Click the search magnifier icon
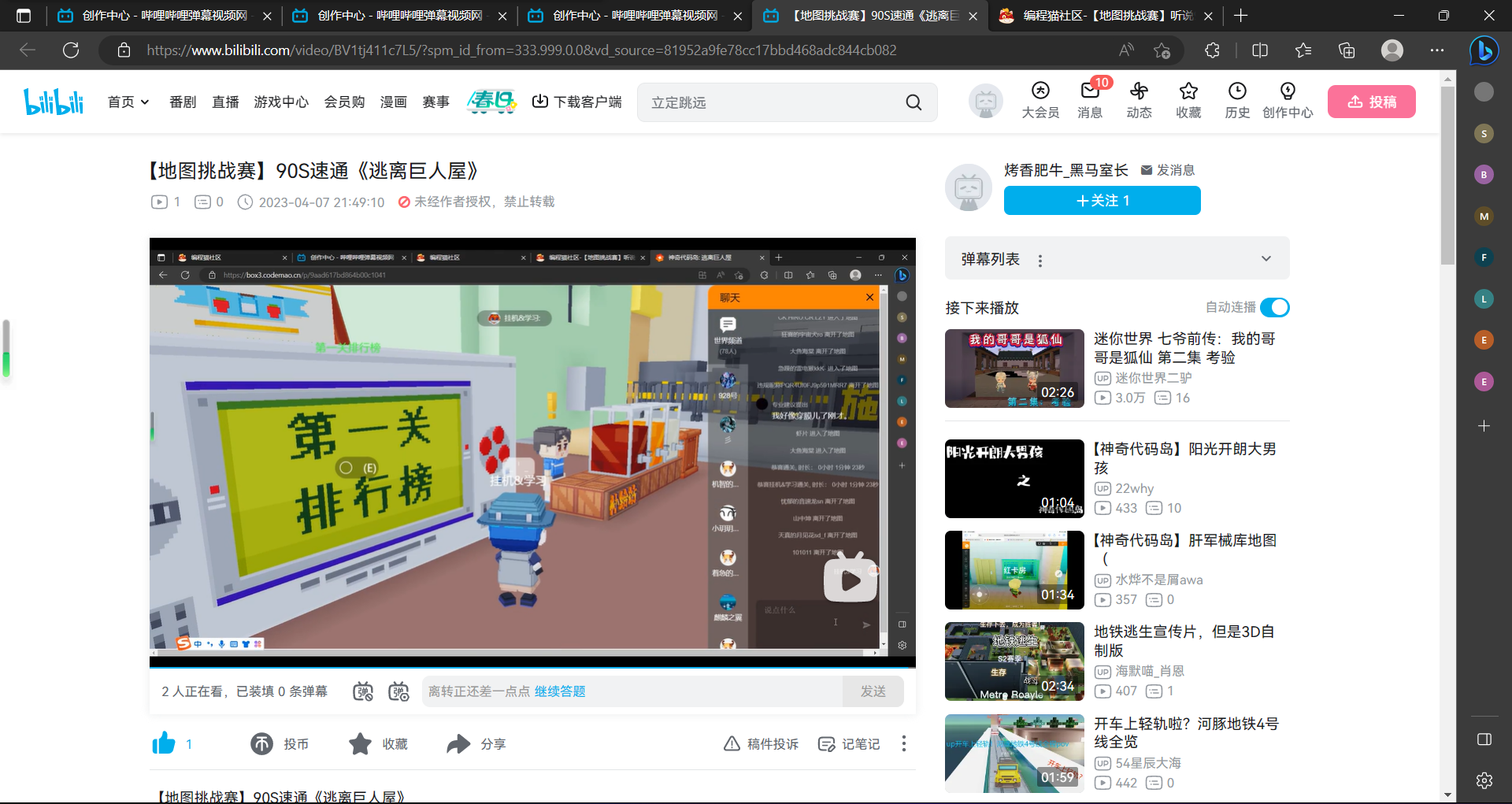The image size is (1512, 804). click(913, 102)
